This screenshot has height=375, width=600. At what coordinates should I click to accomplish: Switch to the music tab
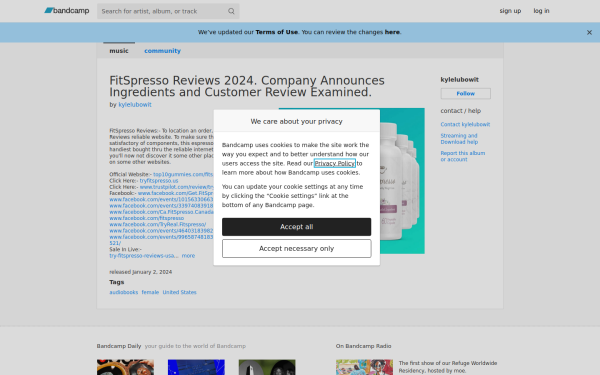click(119, 51)
